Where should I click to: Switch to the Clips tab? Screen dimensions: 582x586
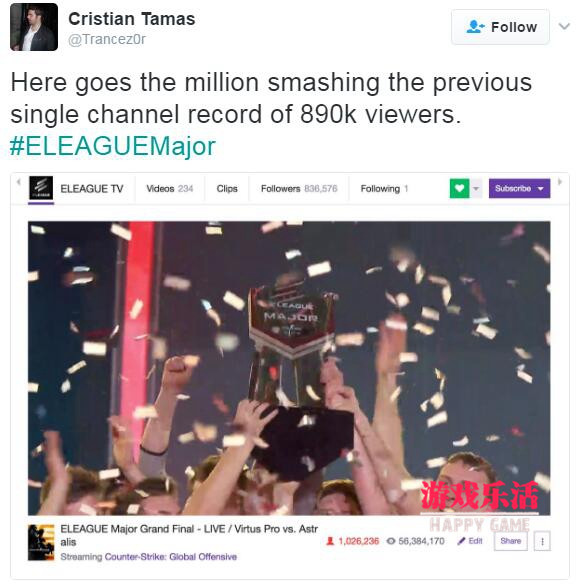(x=227, y=189)
